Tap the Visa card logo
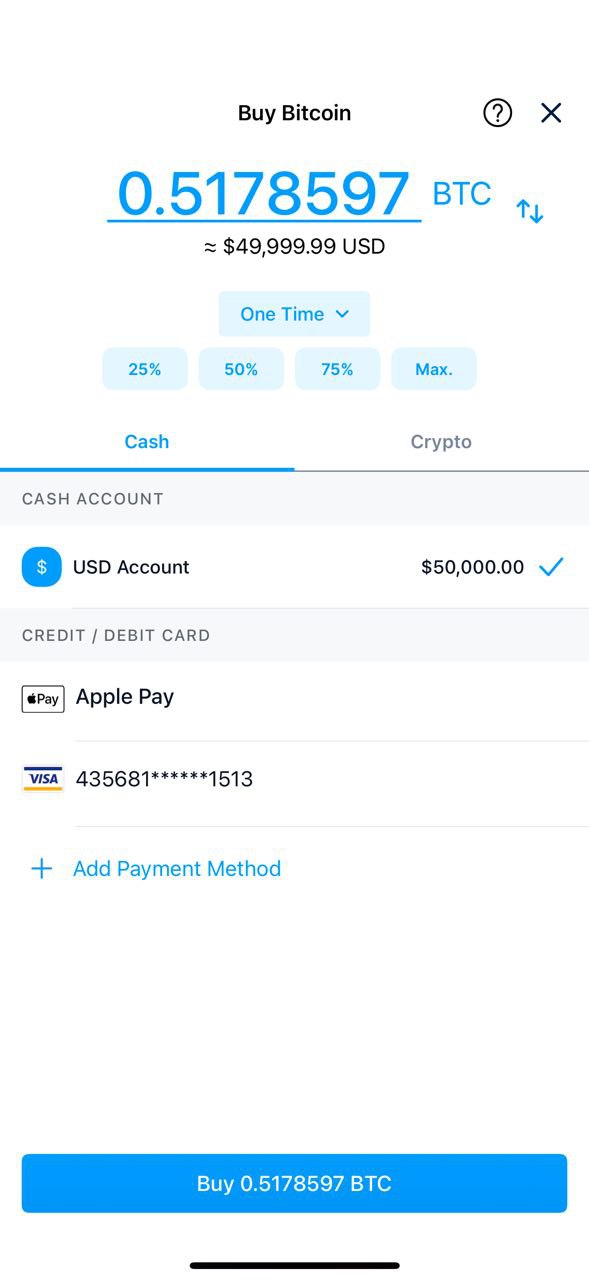The image size is (589, 1280). (43, 779)
